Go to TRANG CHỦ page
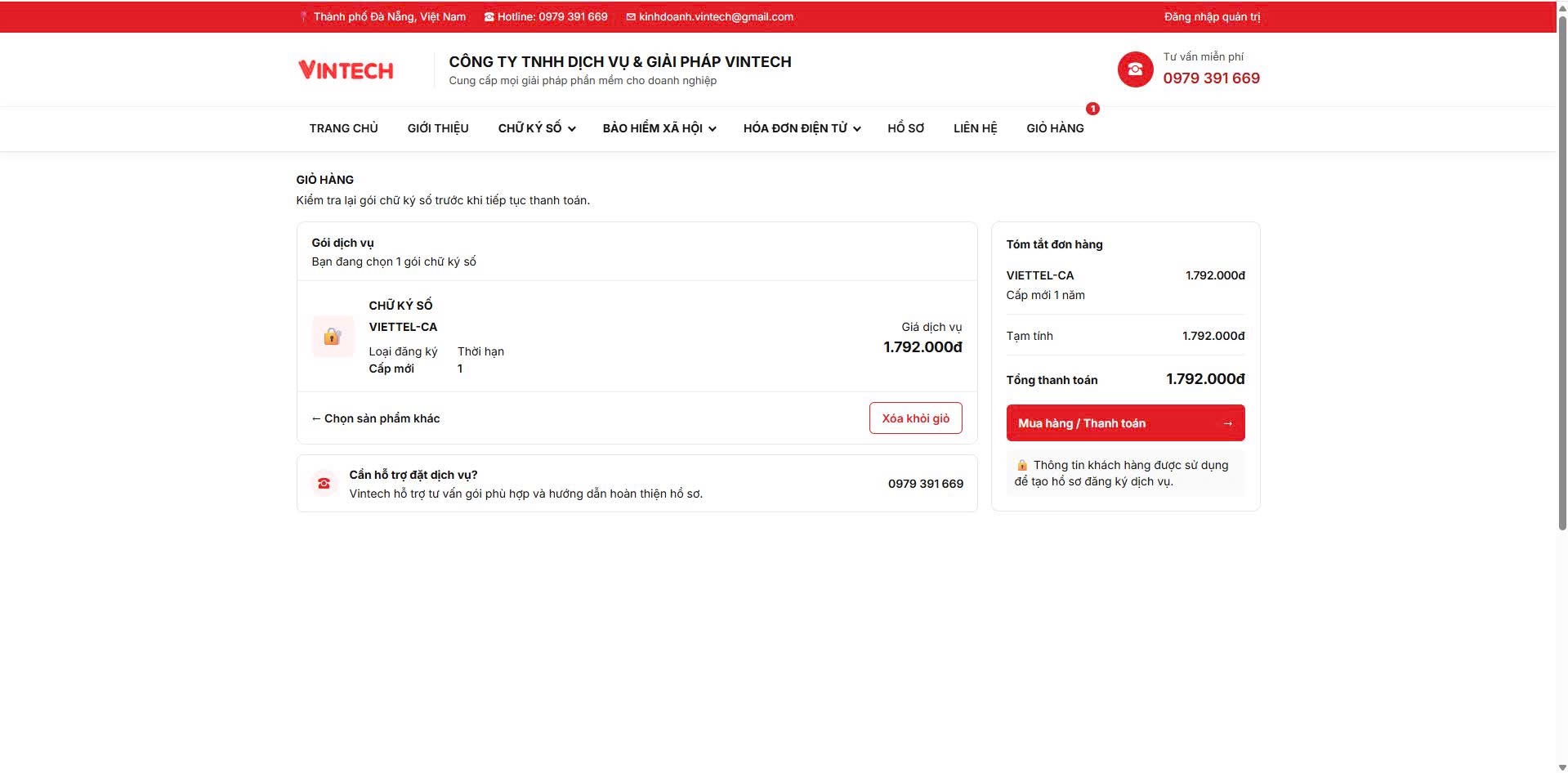 [343, 128]
